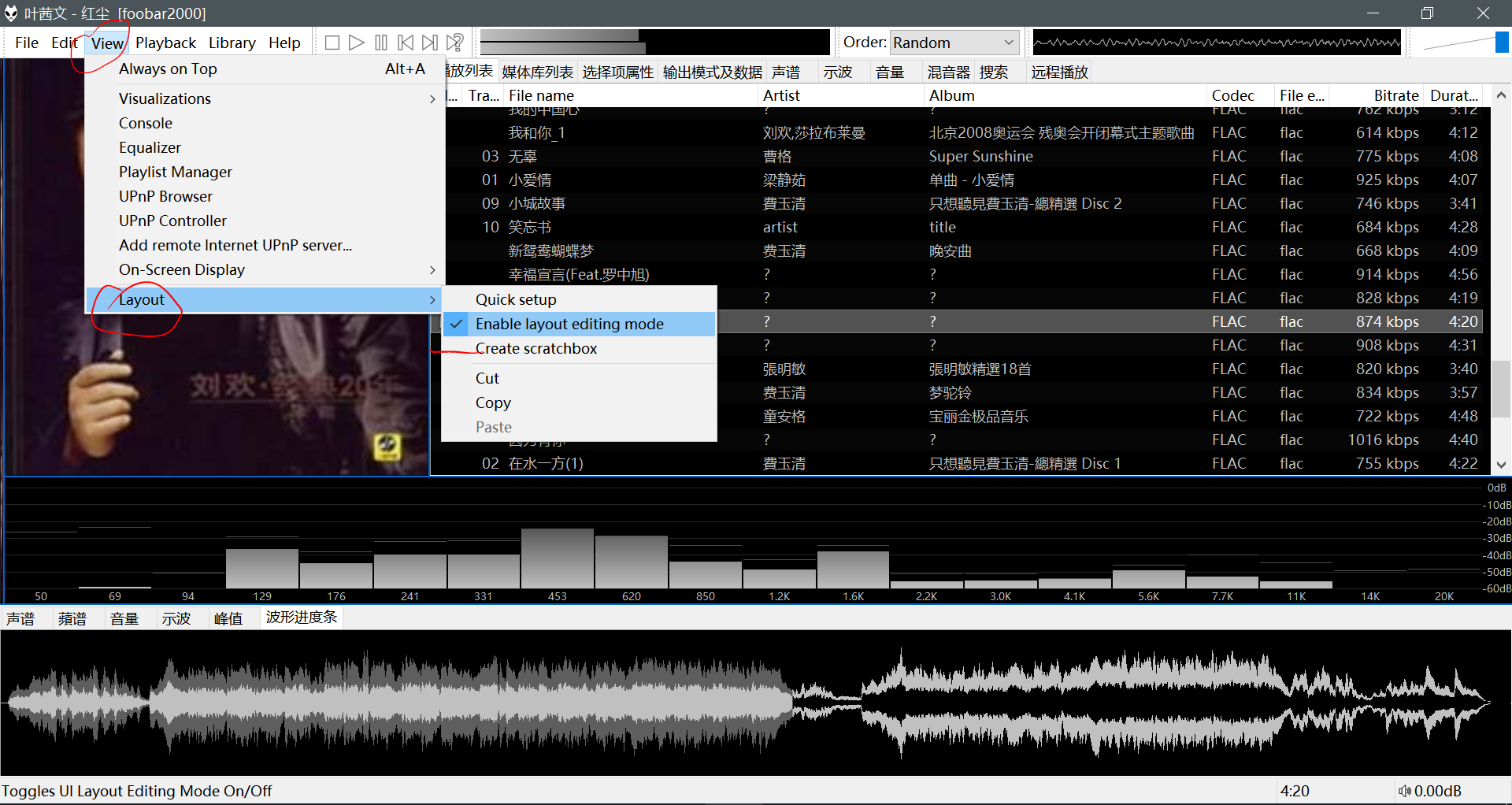The image size is (1512, 805).
Task: Toggle Always on Top in the View menu
Action: tap(168, 69)
